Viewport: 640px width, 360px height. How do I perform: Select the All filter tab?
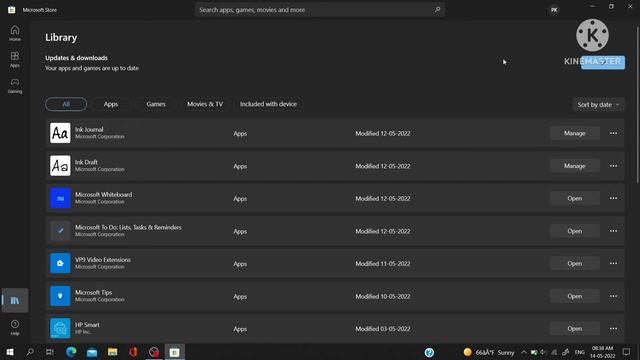66,104
